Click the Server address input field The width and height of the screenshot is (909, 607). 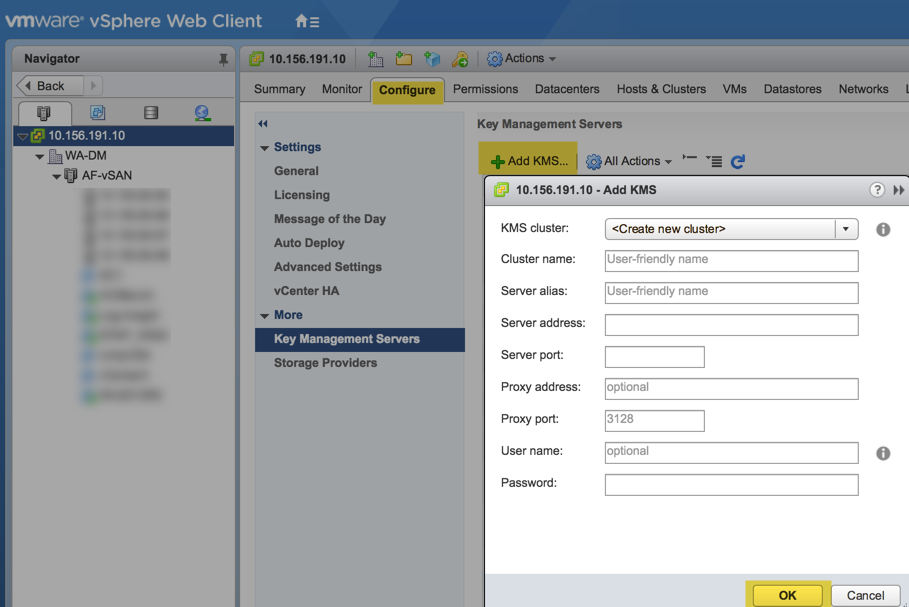731,325
